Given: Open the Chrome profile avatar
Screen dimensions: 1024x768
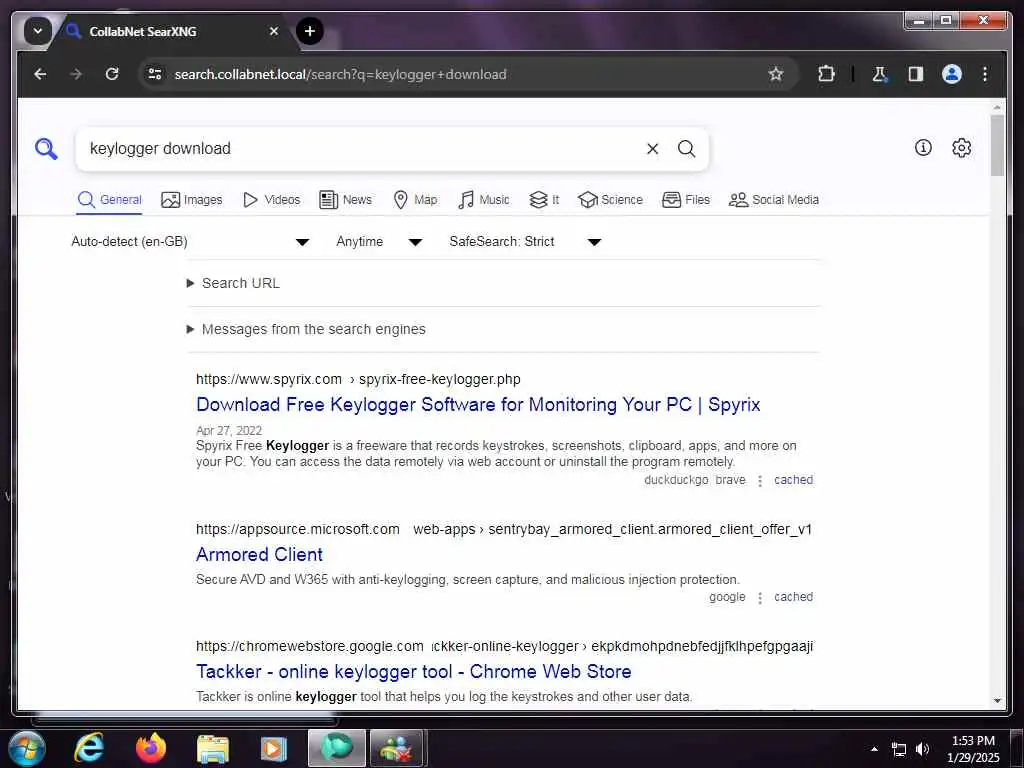Looking at the screenshot, I should (952, 74).
